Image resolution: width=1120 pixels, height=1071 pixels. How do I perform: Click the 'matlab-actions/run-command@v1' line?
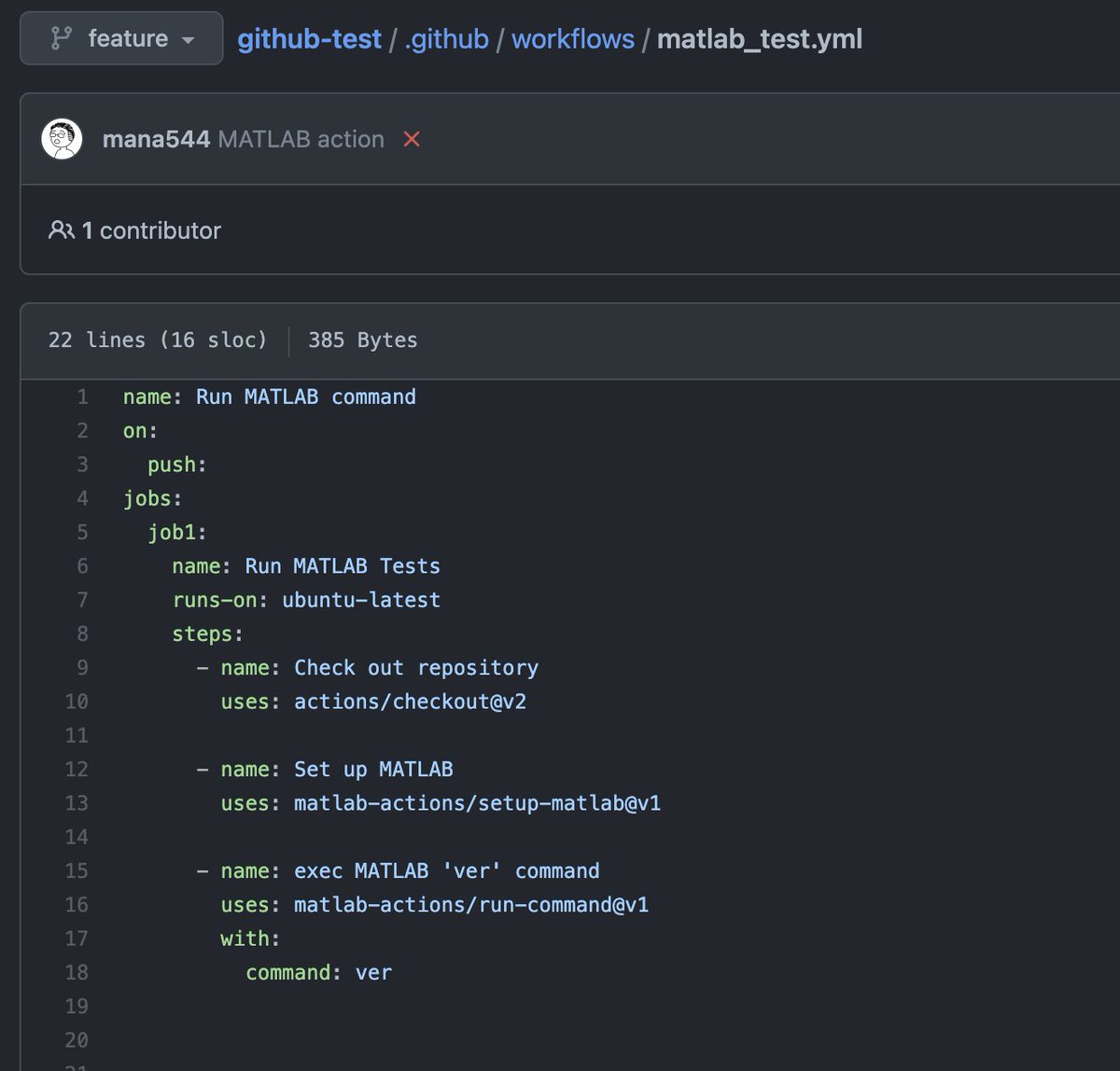[435, 904]
